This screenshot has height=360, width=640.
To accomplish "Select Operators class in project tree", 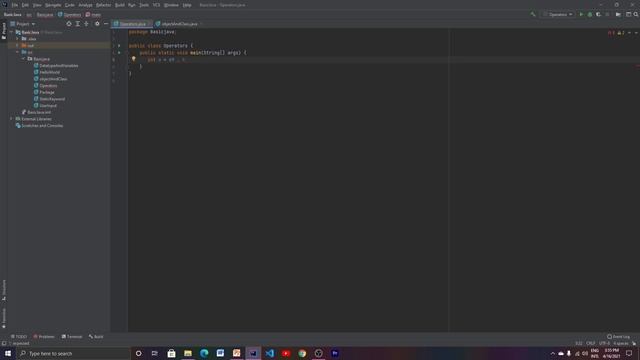I will (45, 86).
